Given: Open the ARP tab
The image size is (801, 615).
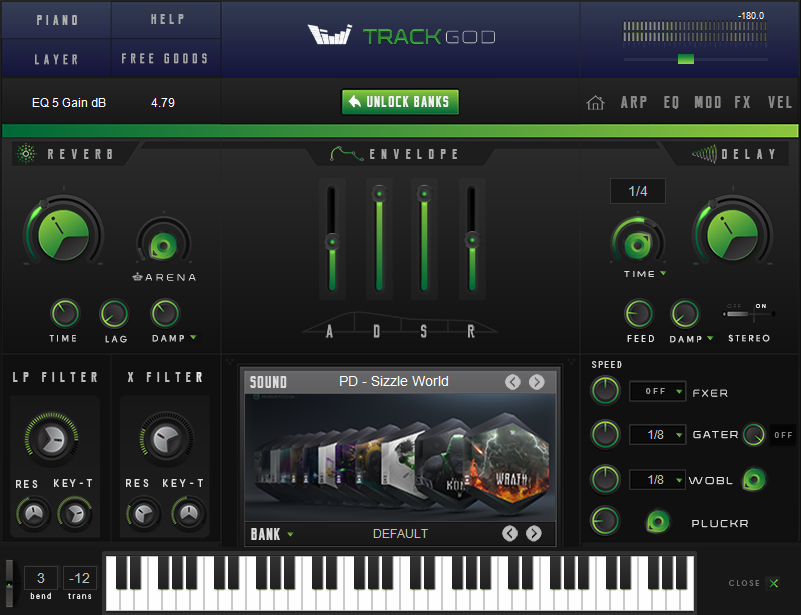Looking at the screenshot, I should pos(634,102).
